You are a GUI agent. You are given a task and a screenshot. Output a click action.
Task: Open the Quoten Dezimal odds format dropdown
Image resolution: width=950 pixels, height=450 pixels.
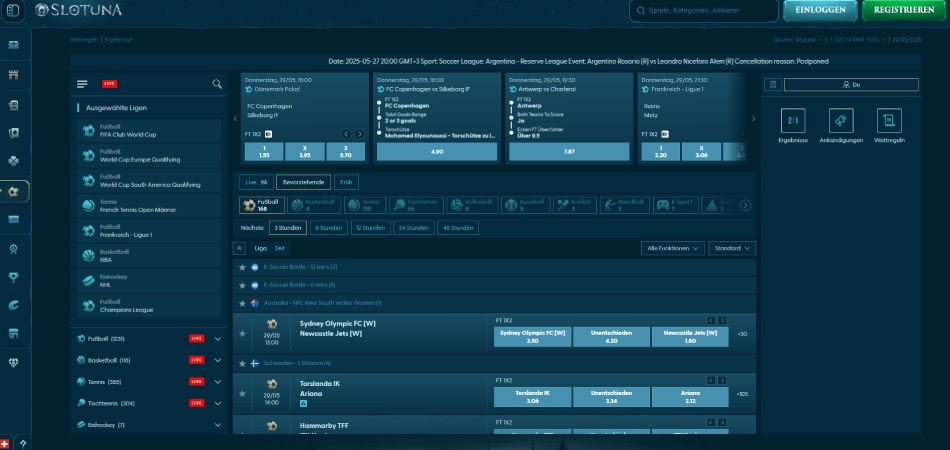point(797,39)
